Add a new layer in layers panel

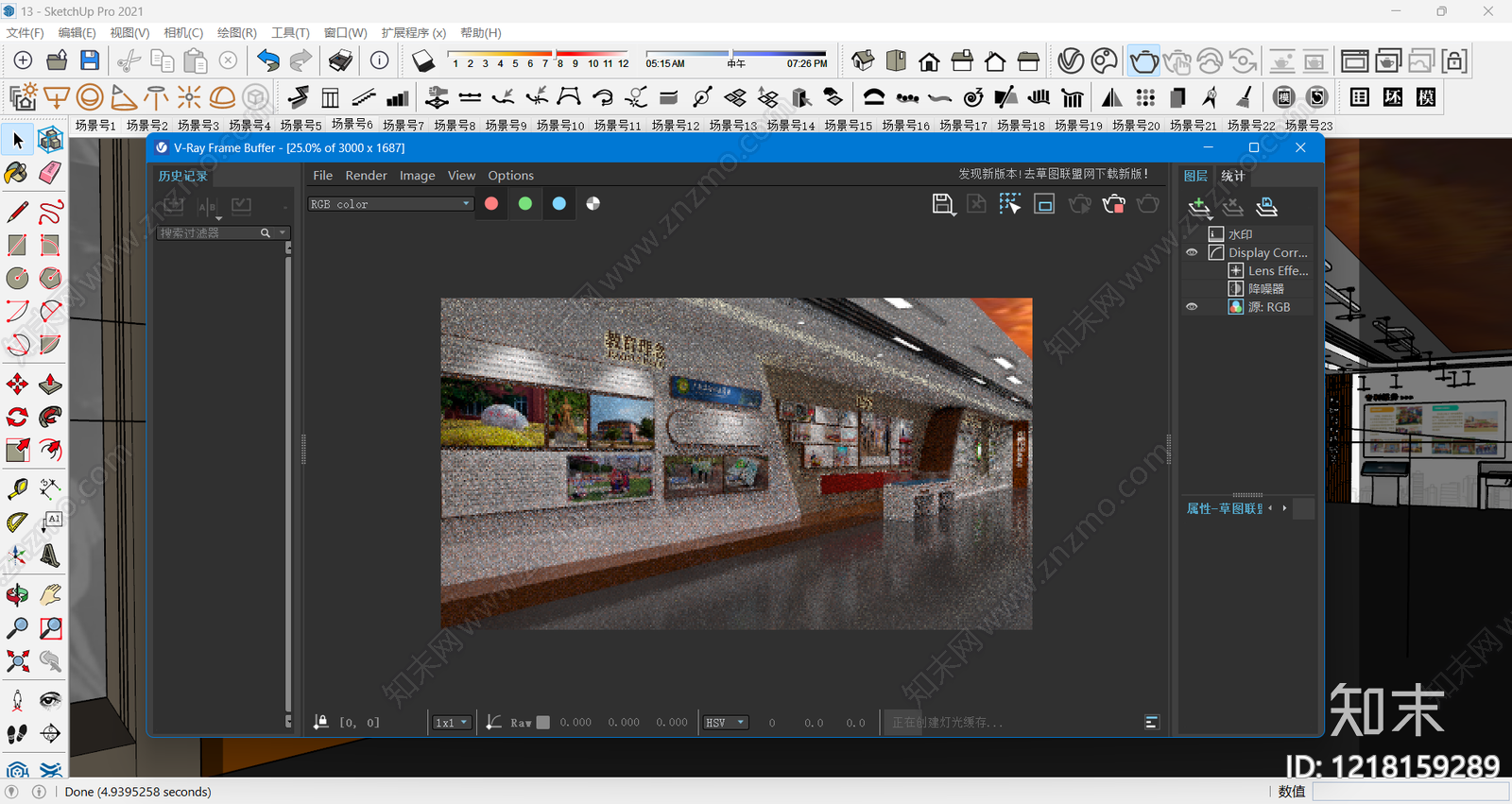coord(1199,207)
